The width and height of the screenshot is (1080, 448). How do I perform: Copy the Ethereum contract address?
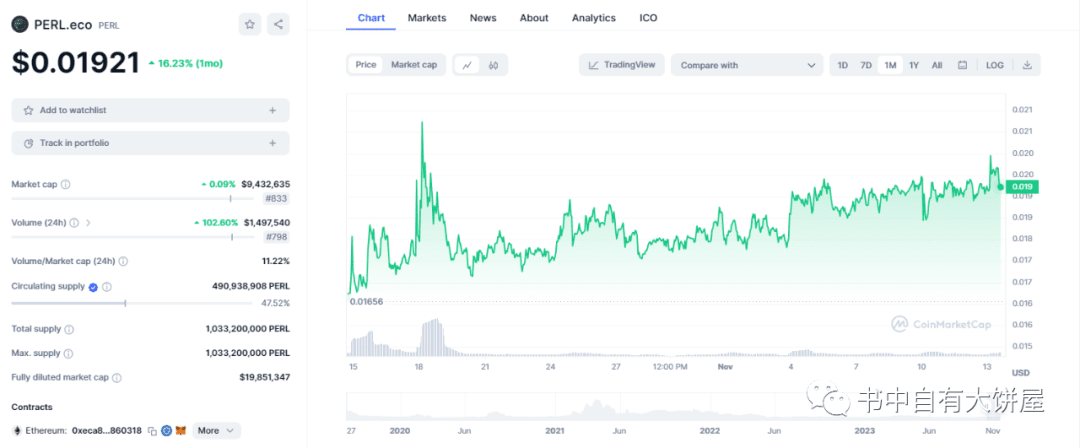click(152, 431)
